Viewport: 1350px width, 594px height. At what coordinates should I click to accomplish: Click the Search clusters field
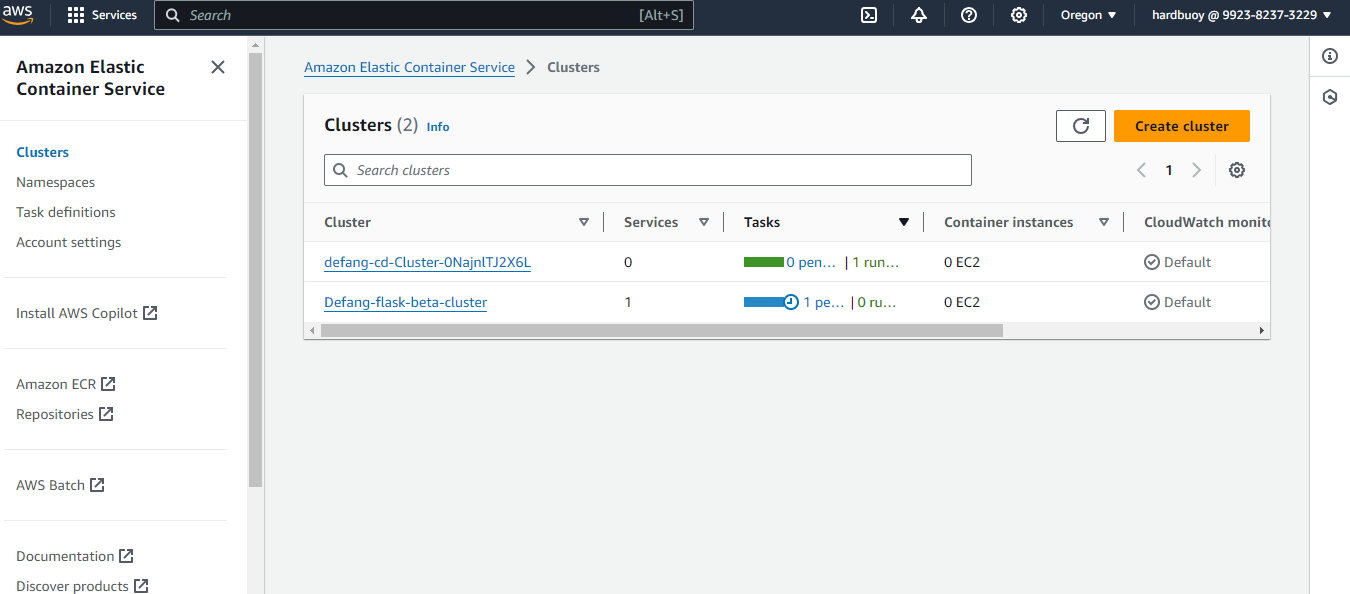pyautogui.click(x=648, y=170)
